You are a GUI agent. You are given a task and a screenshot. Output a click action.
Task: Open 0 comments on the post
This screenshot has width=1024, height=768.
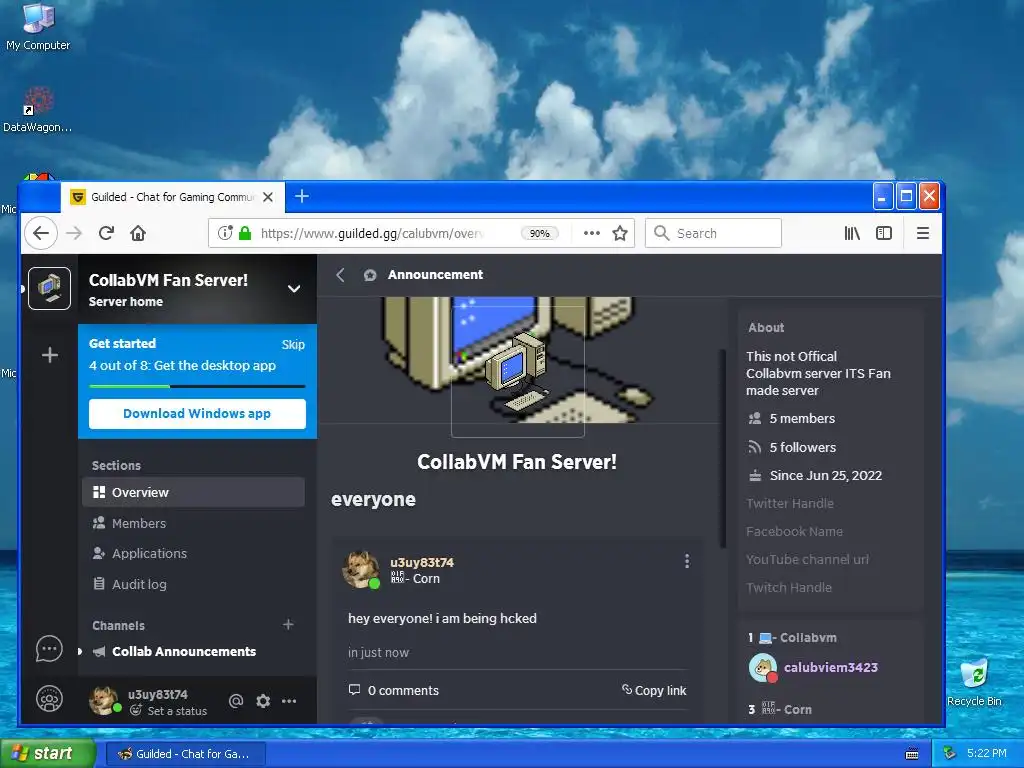click(x=393, y=690)
